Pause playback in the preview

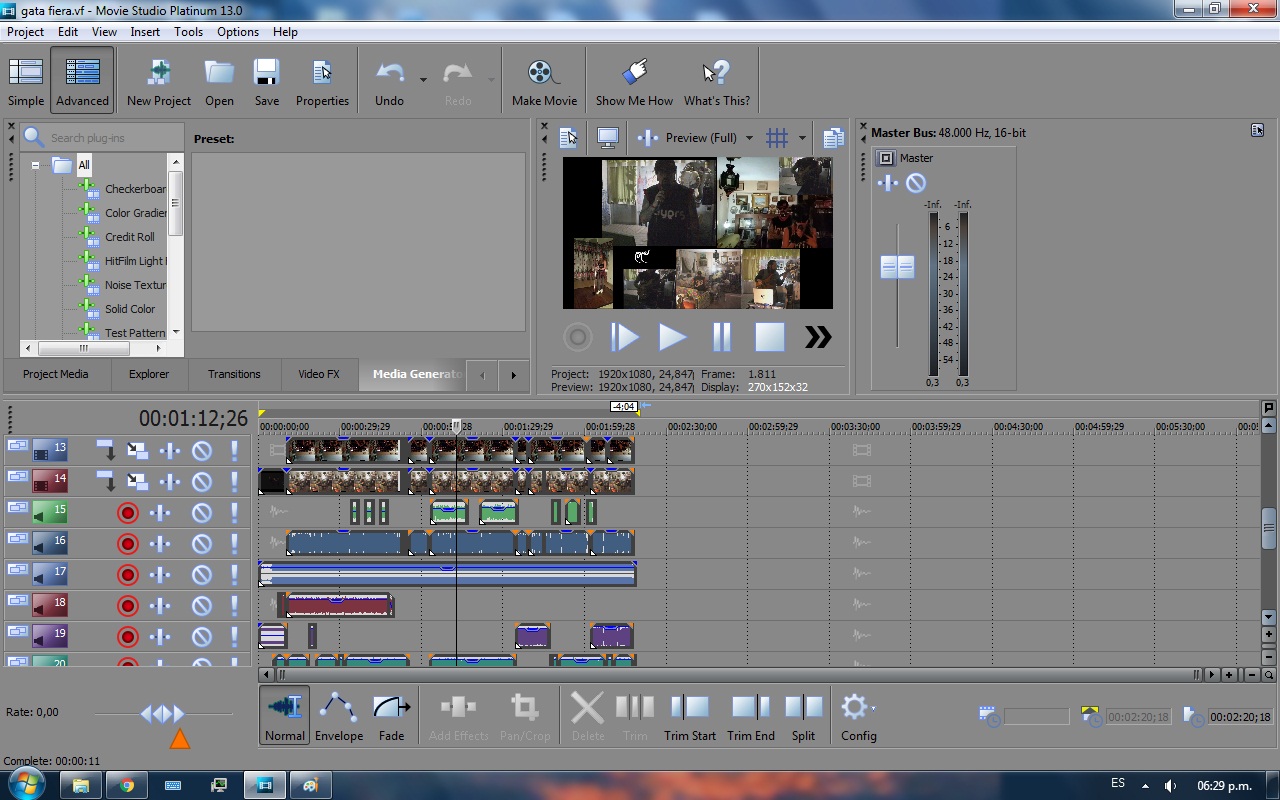pyautogui.click(x=721, y=337)
